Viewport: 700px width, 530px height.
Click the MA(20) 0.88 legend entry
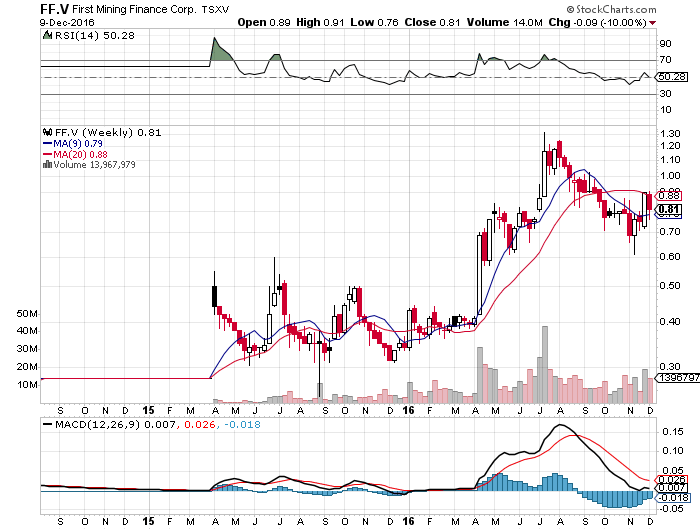pos(75,154)
